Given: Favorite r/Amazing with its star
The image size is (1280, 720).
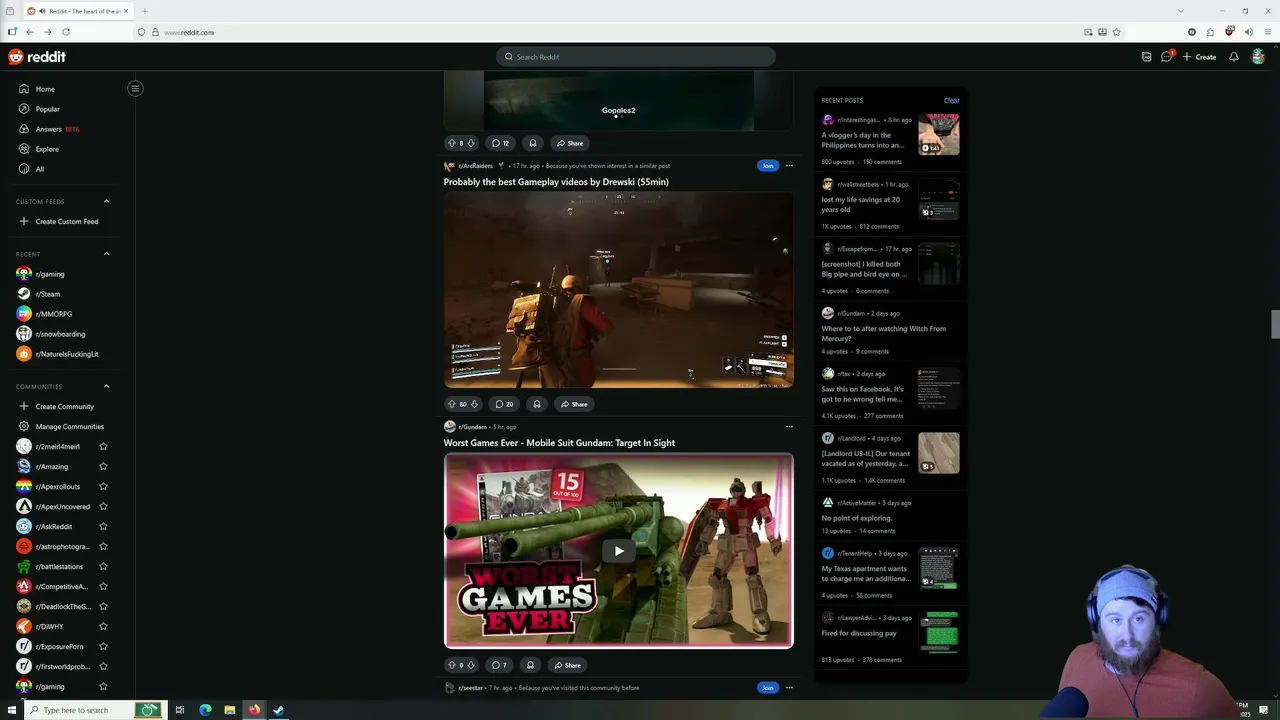Looking at the screenshot, I should pos(103,466).
